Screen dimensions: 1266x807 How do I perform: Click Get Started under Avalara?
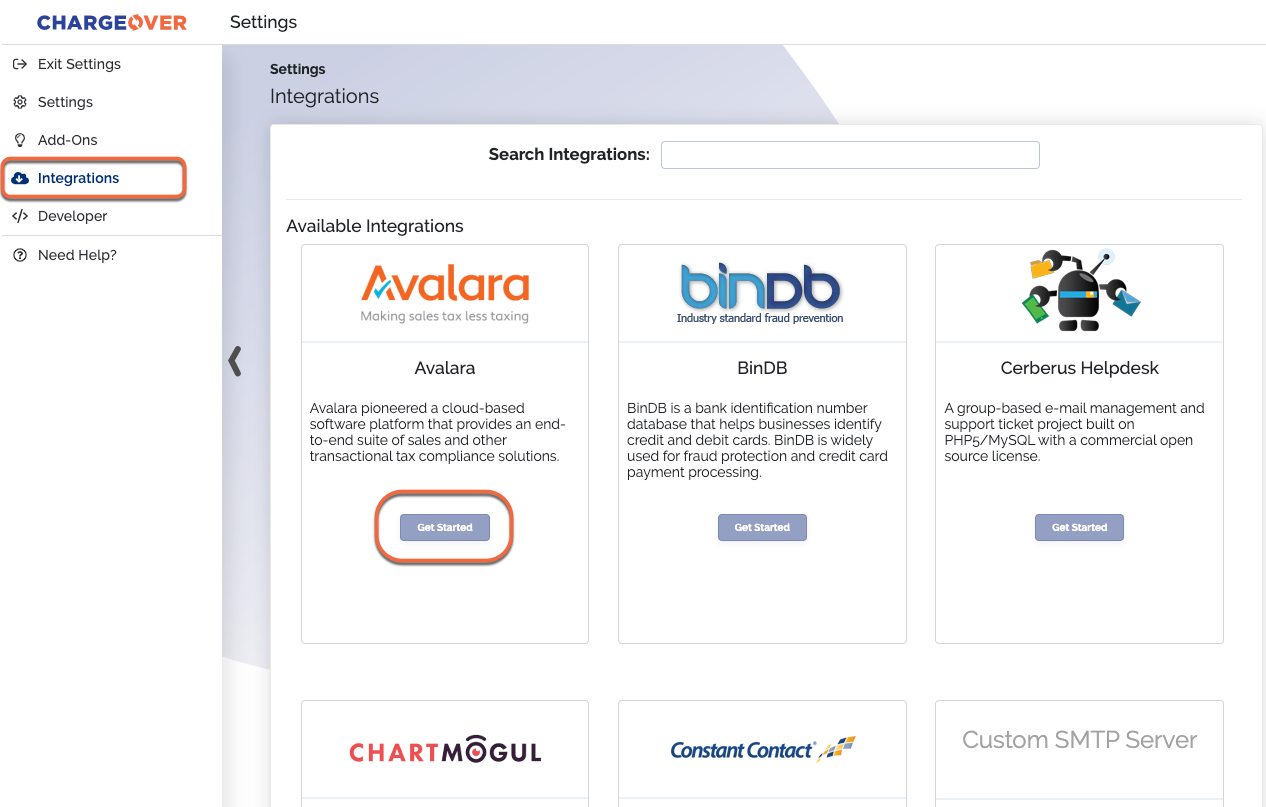coord(445,527)
